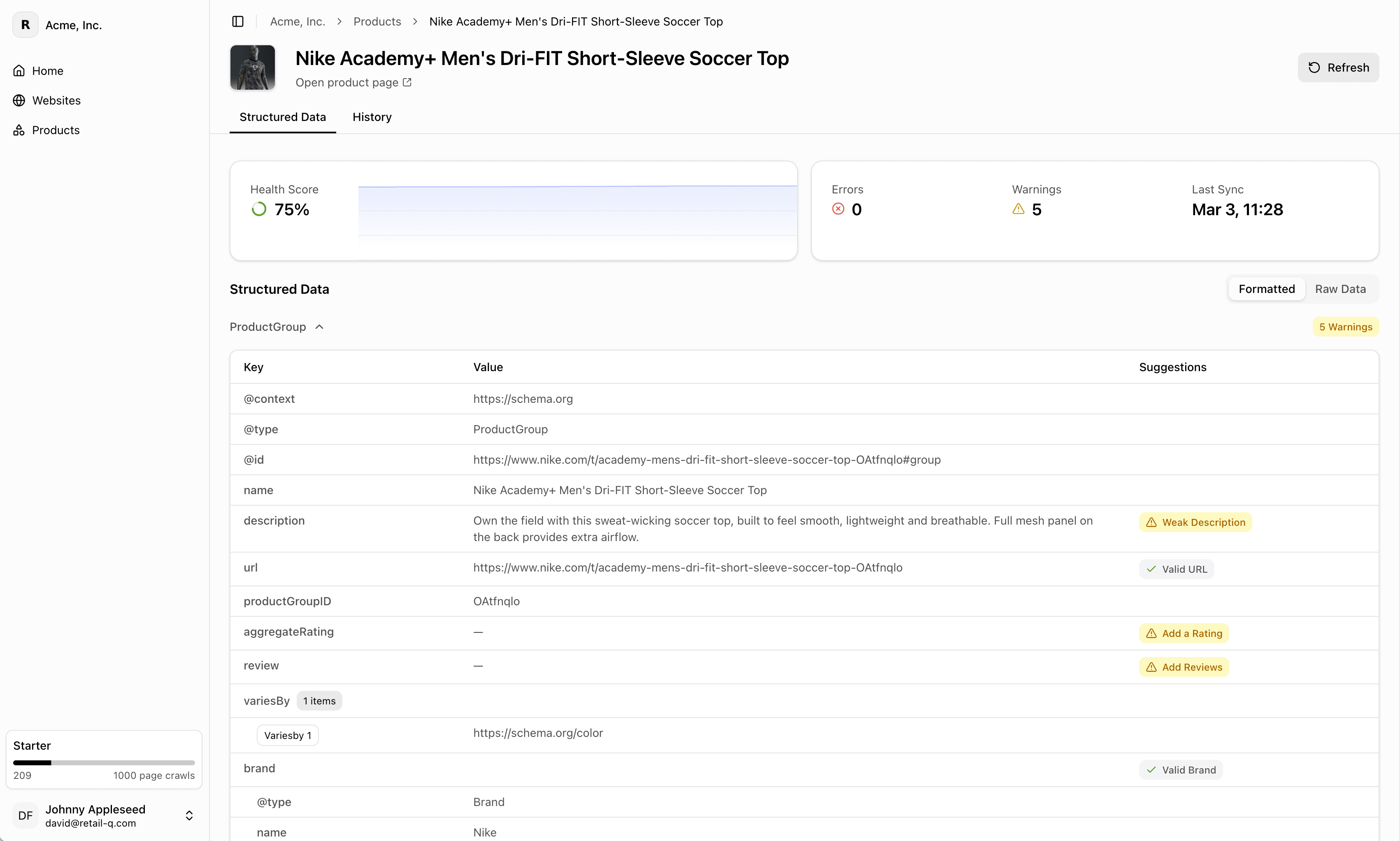1400x841 pixels.
Task: Select the Structured Data tab
Action: pos(283,117)
